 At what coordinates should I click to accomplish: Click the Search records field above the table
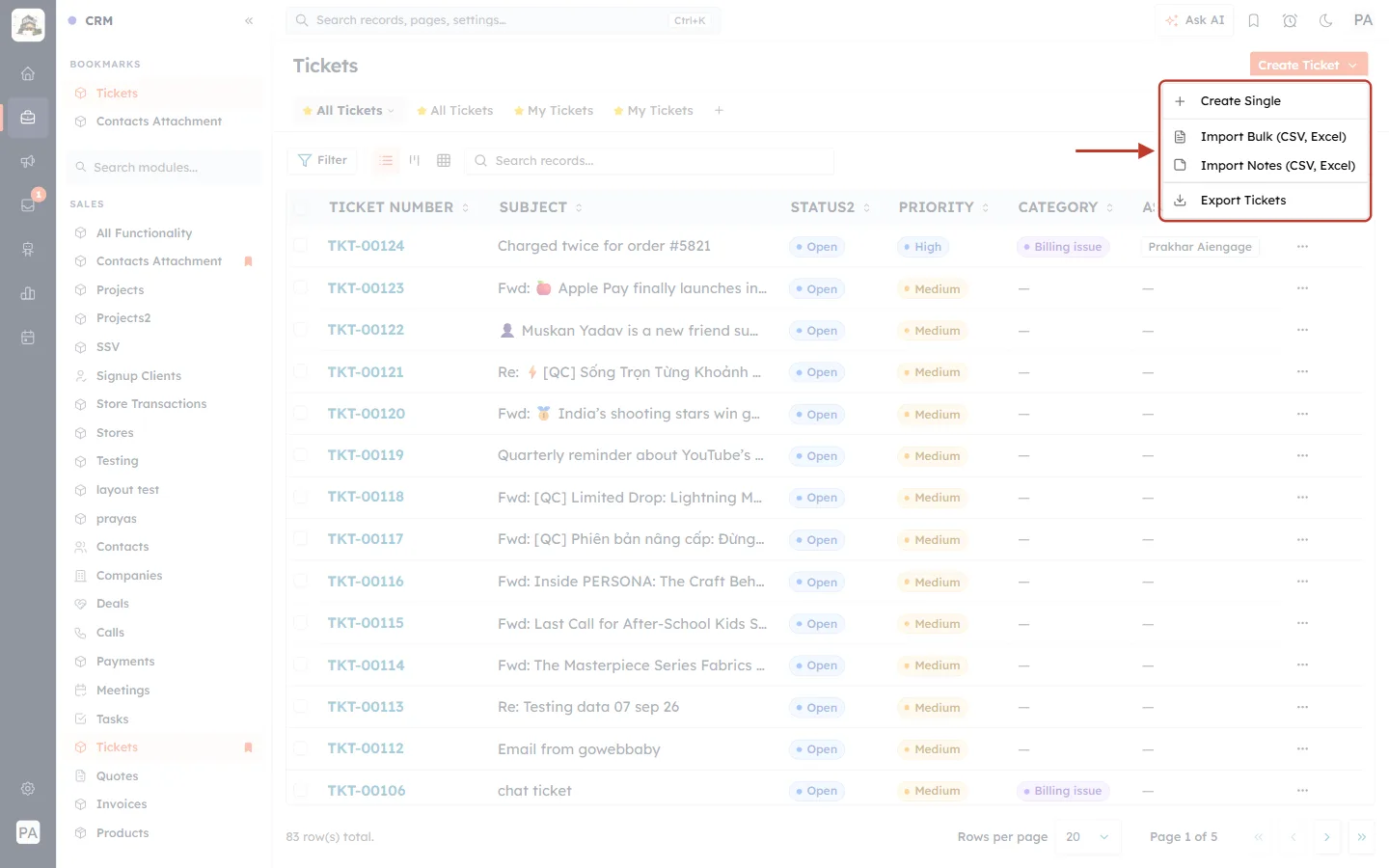(x=650, y=161)
